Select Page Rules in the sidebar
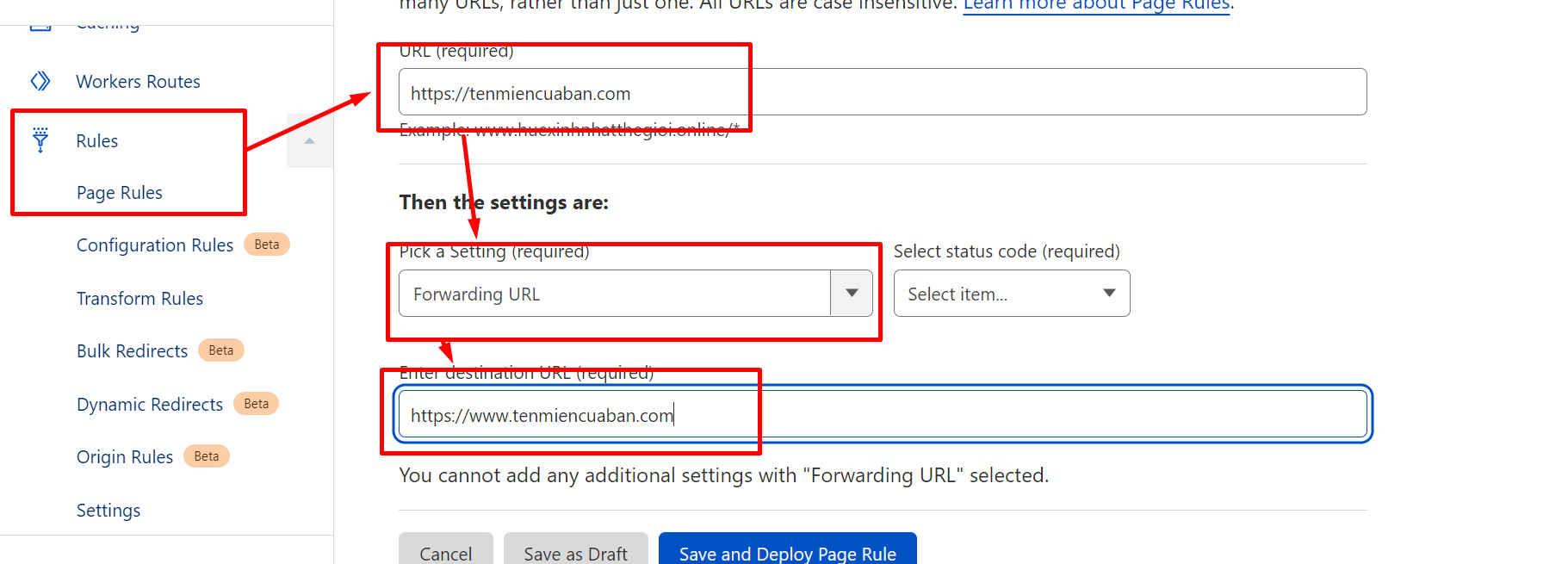 [119, 193]
